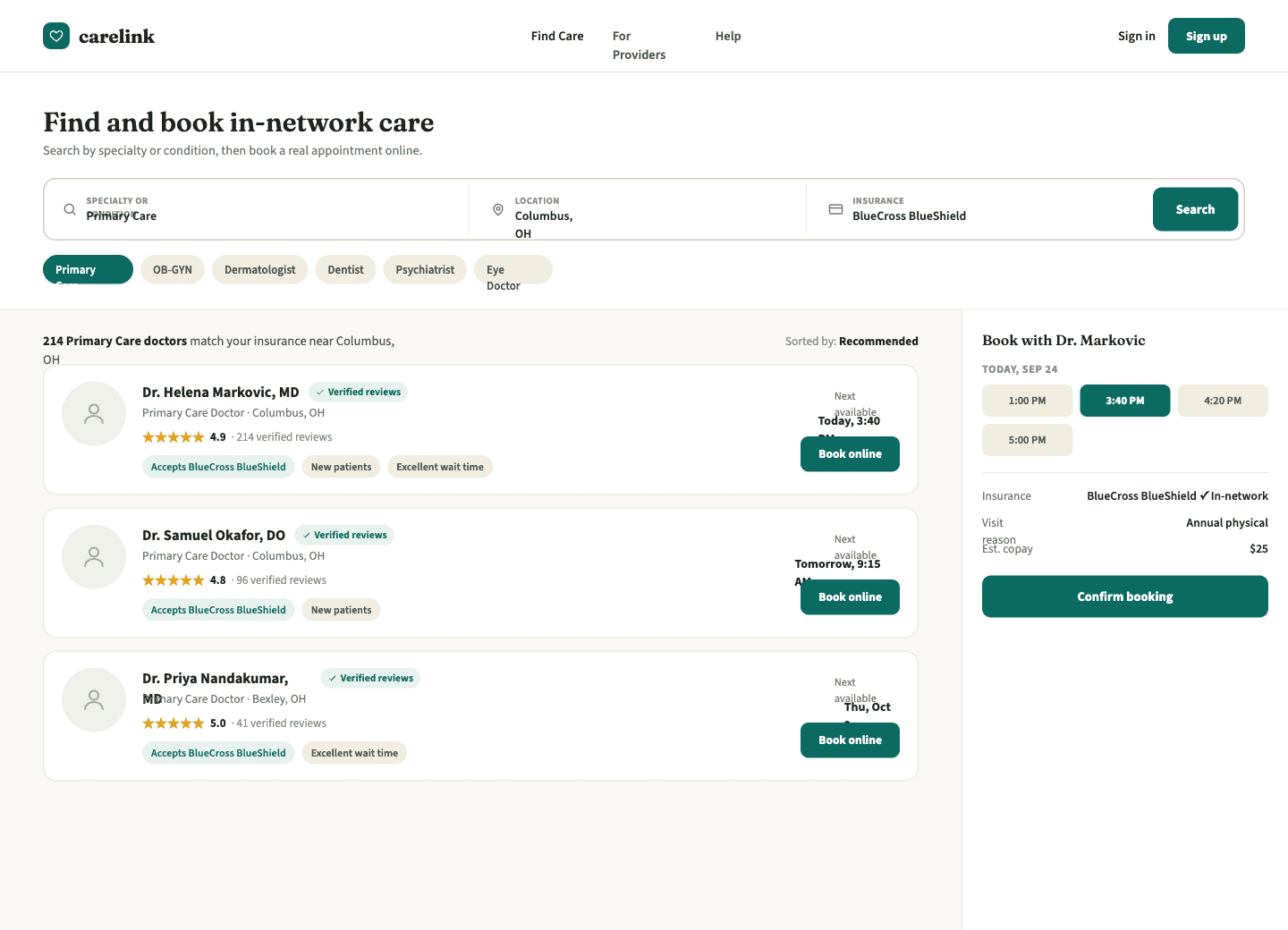
Task: Open For Providers in the top navigation
Action: pos(639,46)
